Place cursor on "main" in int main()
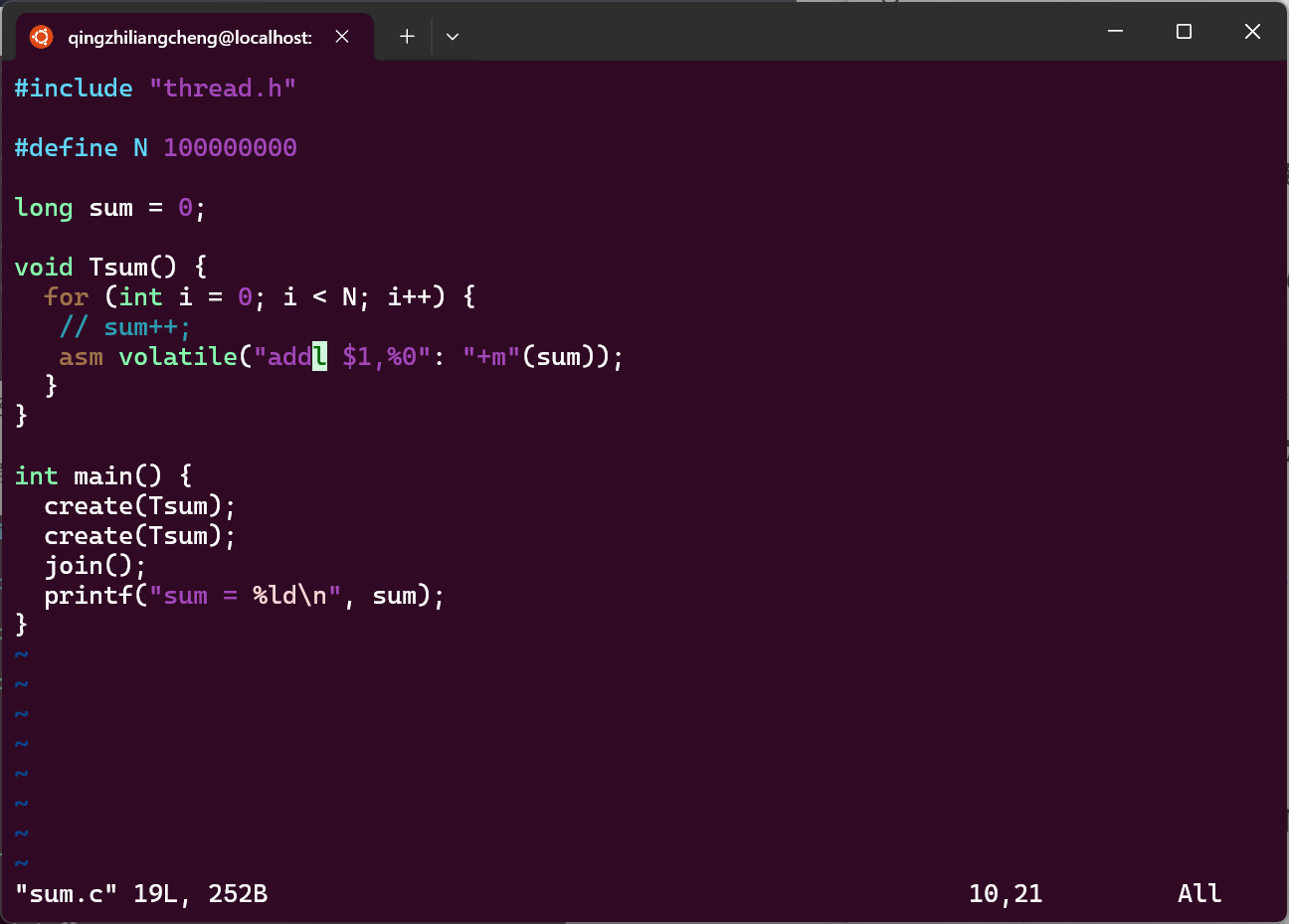1289x924 pixels. point(103,476)
